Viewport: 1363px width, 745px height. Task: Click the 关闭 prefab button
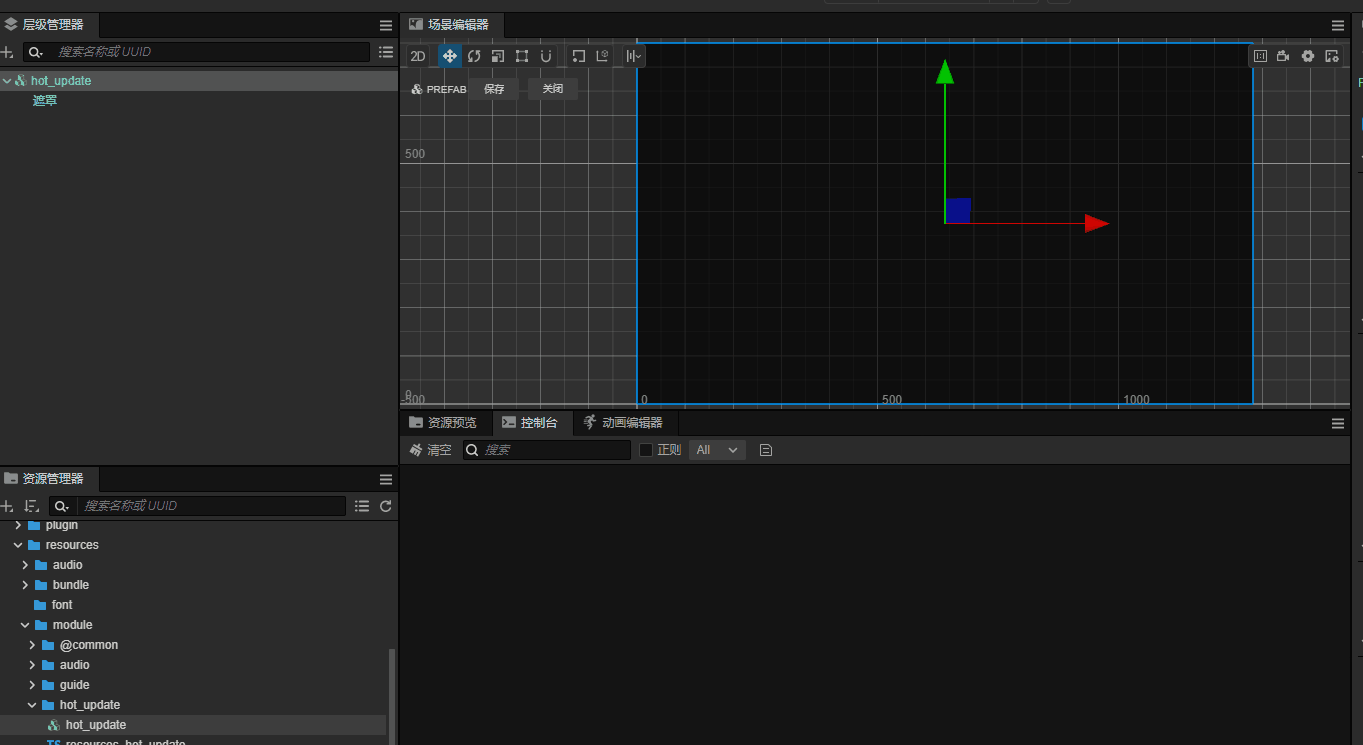click(x=553, y=89)
